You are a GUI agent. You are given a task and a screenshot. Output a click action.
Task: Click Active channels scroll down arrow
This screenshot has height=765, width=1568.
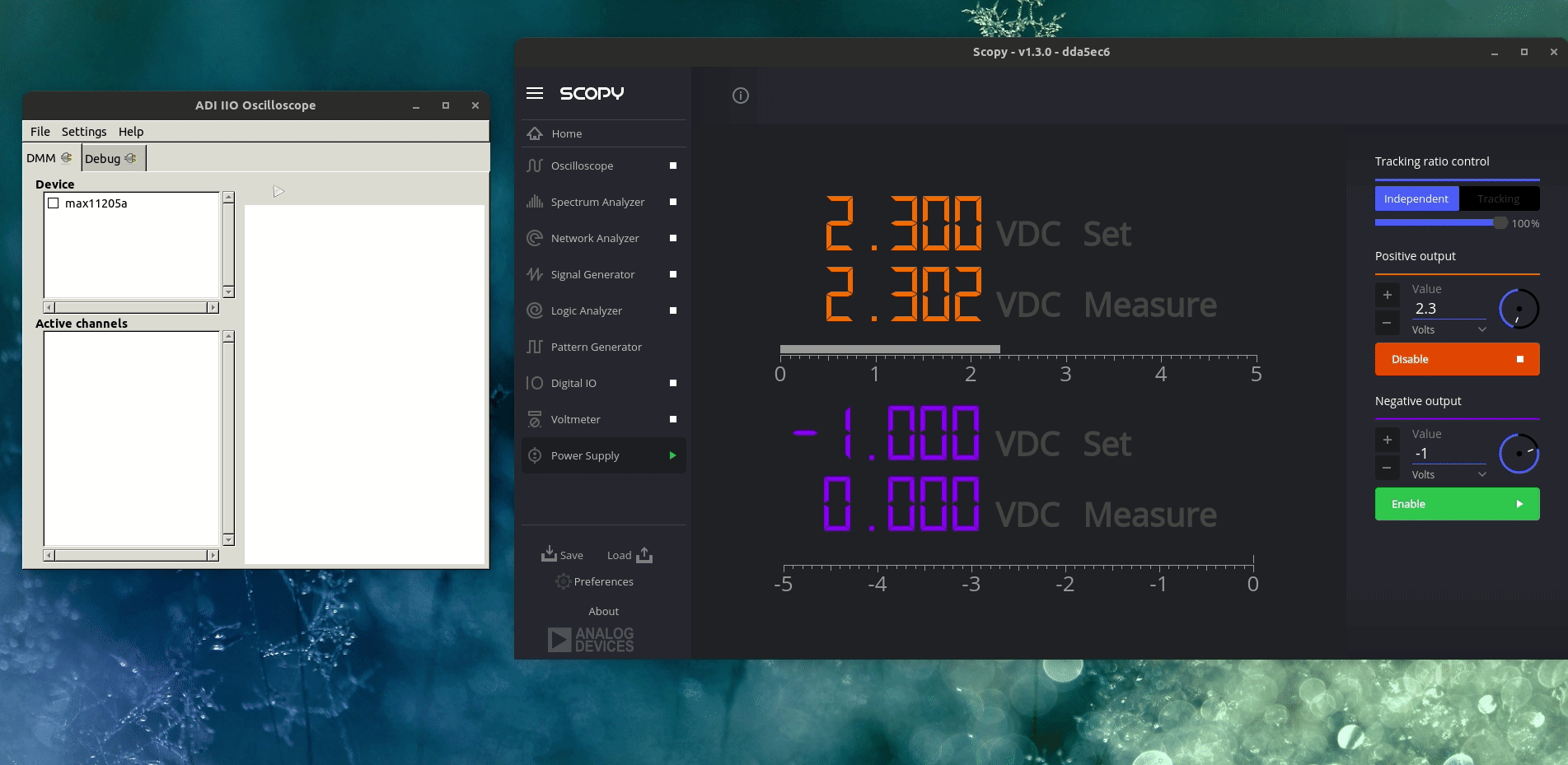[228, 540]
